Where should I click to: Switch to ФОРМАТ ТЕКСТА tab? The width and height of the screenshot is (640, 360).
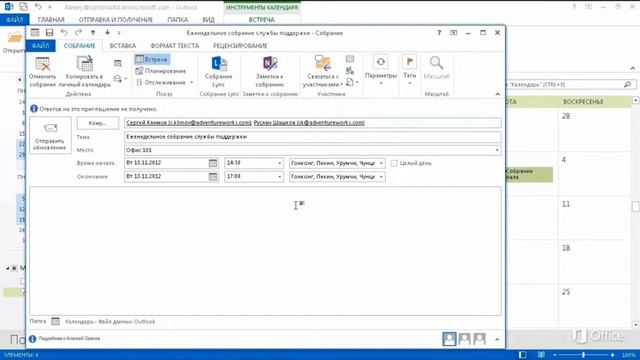click(175, 46)
